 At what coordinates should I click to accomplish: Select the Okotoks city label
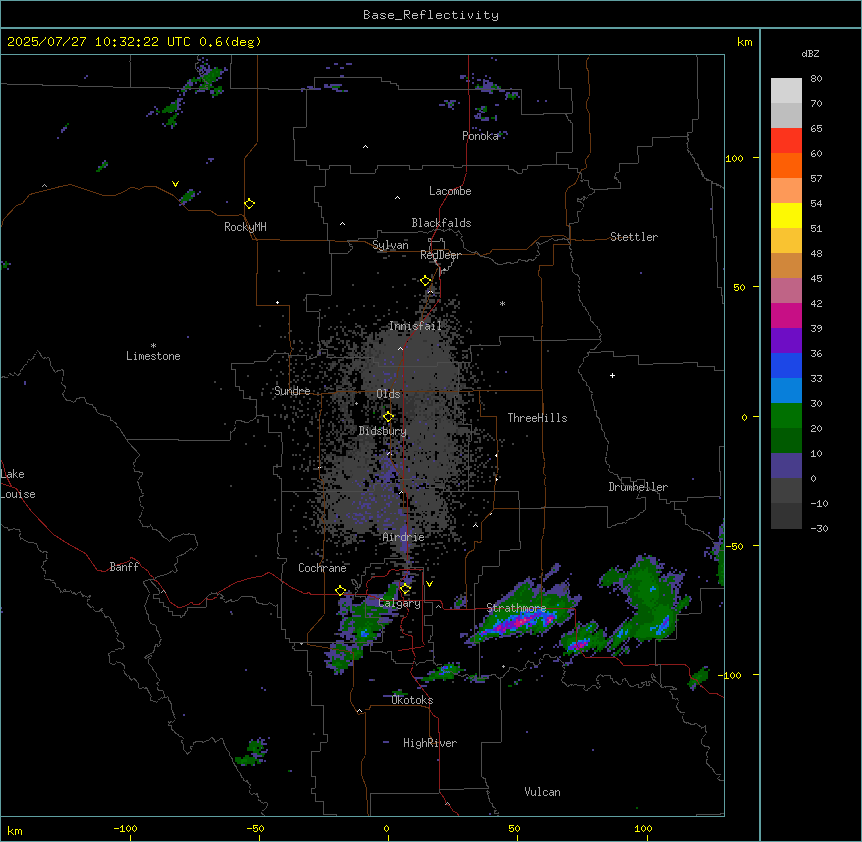coord(412,700)
